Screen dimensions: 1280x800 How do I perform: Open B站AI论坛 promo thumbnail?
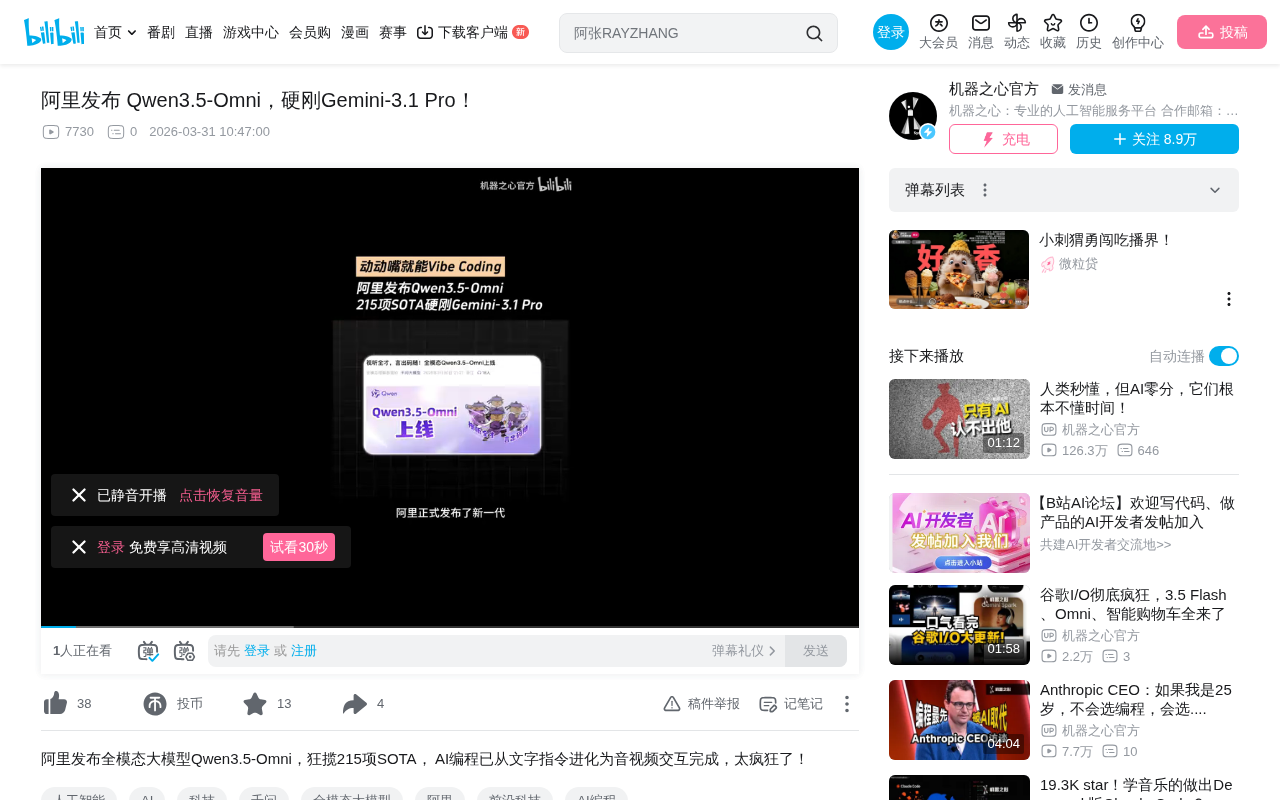[959, 533]
